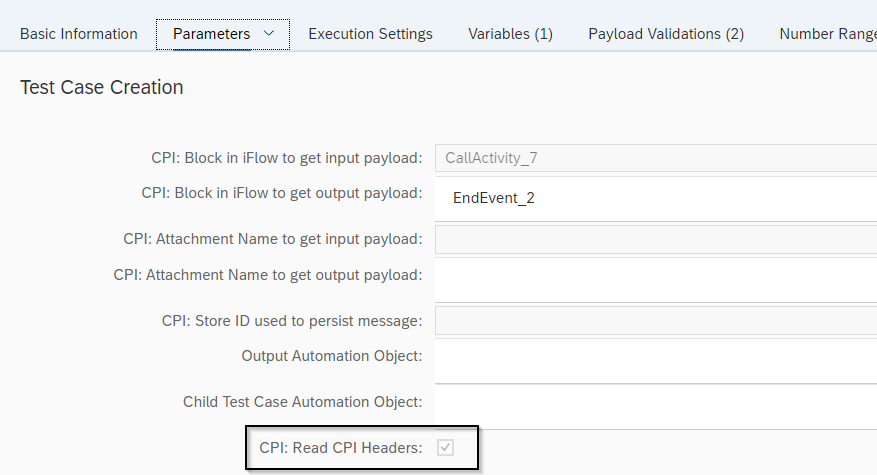Click the 'Block in iFlow to get output payload' label
877x475 pixels.
tap(282, 193)
